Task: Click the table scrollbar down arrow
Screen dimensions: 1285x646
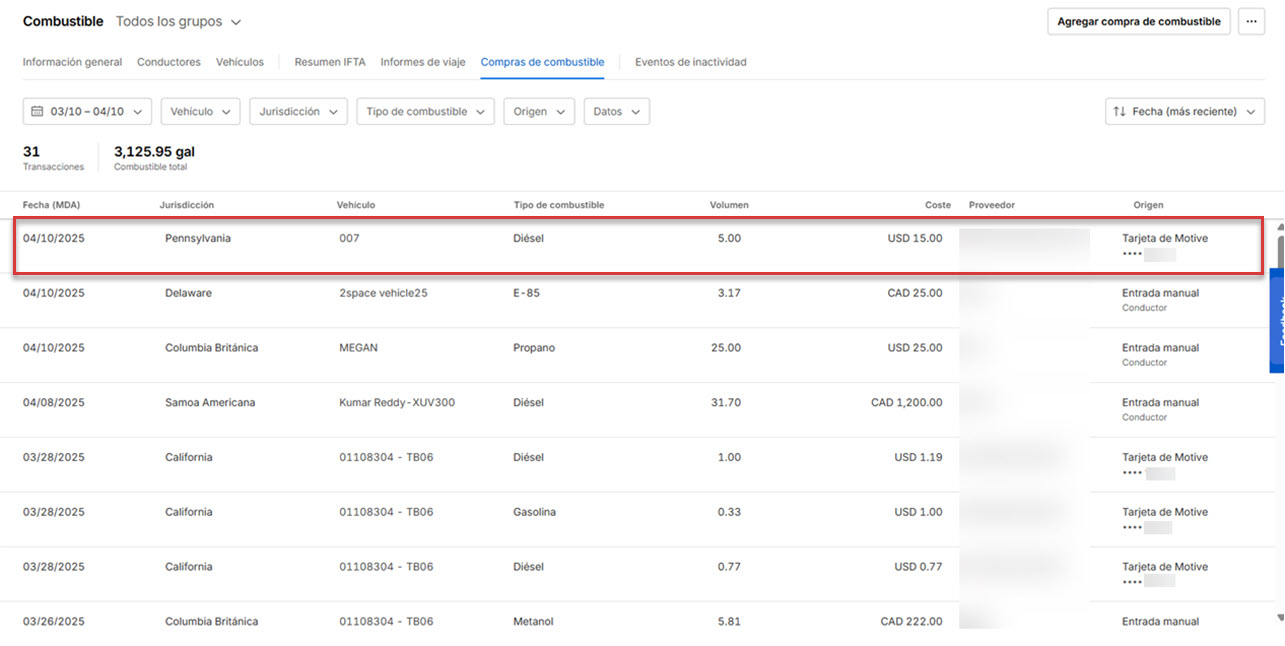Action: point(1281,619)
